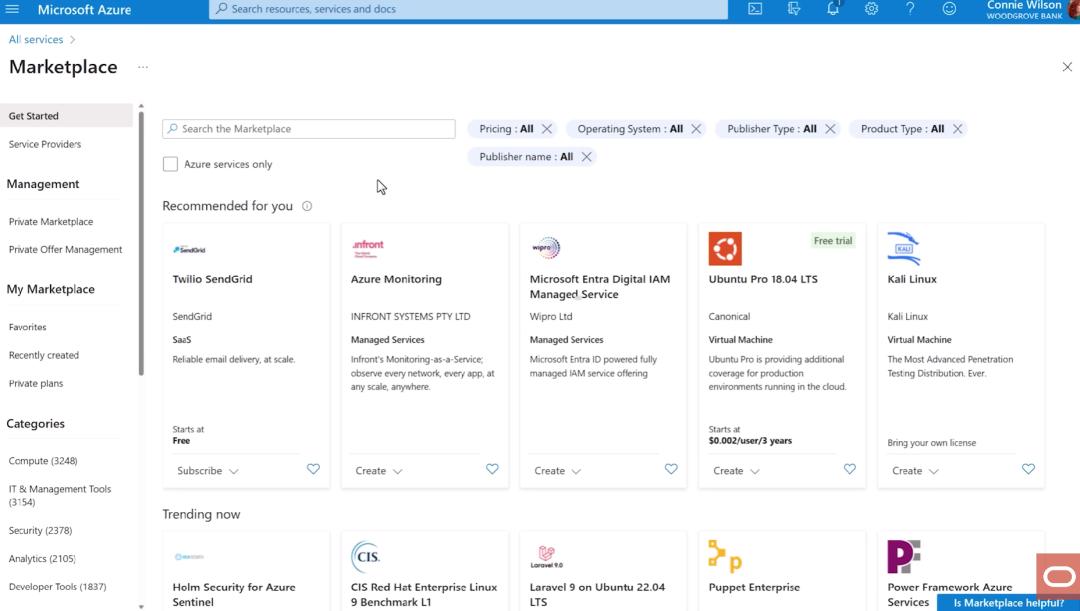Click the Marketplace ellipsis more options

tap(143, 67)
